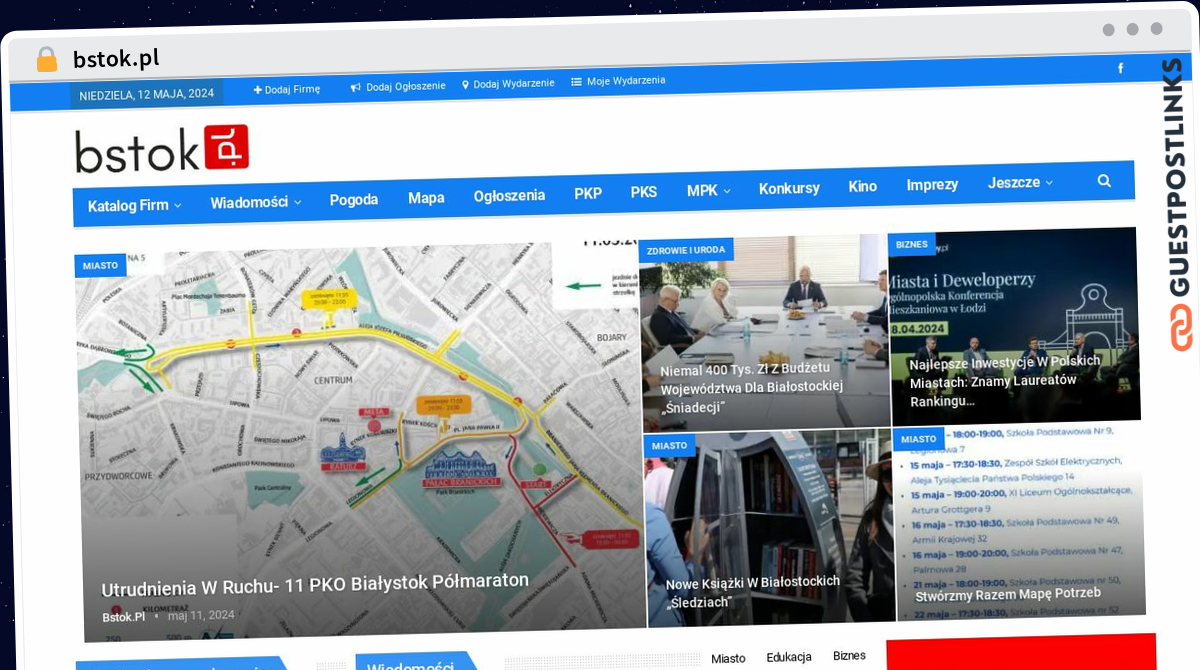Click the conference meeting photo thumbnail

click(765, 333)
